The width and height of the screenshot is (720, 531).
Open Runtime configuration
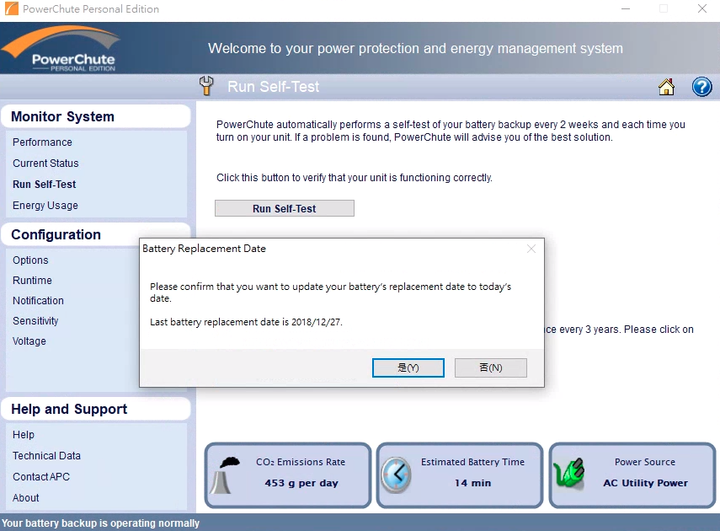coord(32,280)
